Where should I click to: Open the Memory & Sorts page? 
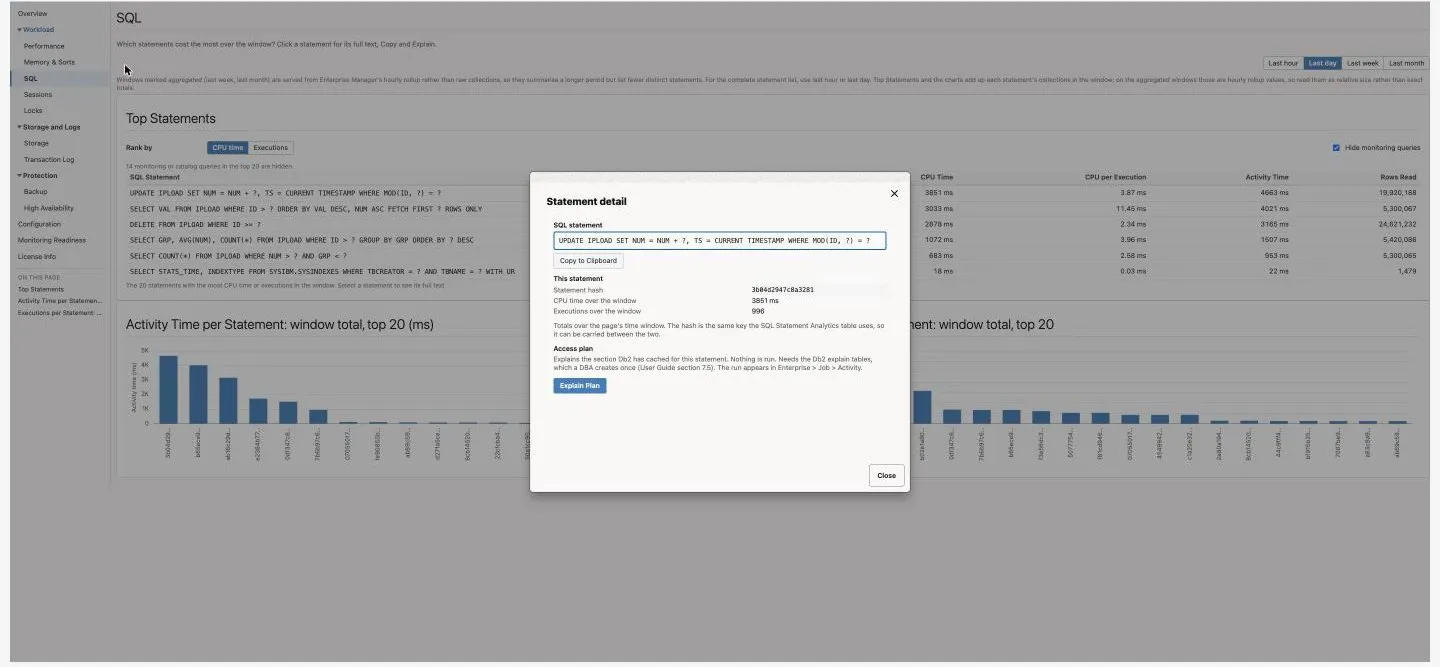pyautogui.click(x=49, y=62)
